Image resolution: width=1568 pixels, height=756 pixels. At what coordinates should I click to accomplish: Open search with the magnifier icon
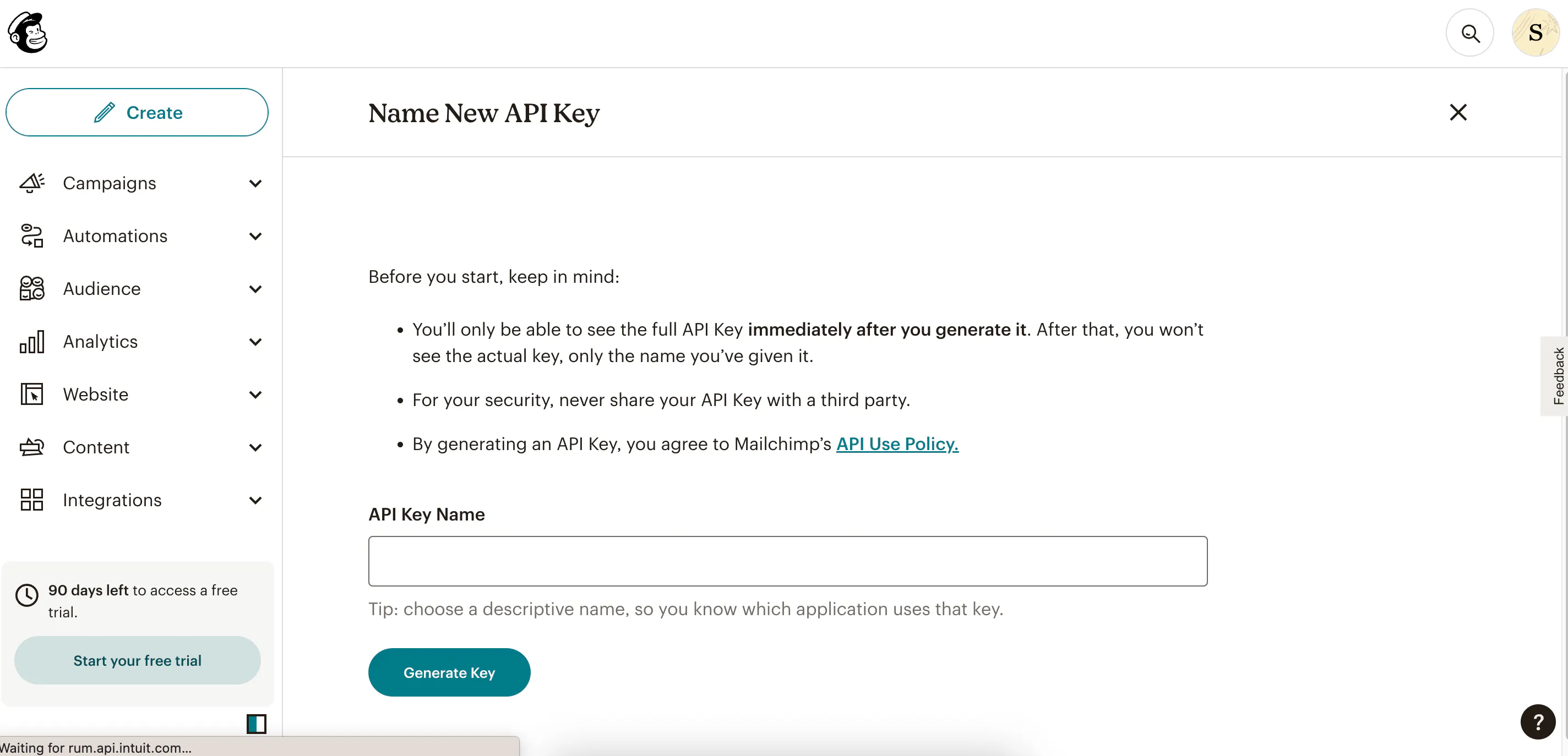[x=1469, y=33]
